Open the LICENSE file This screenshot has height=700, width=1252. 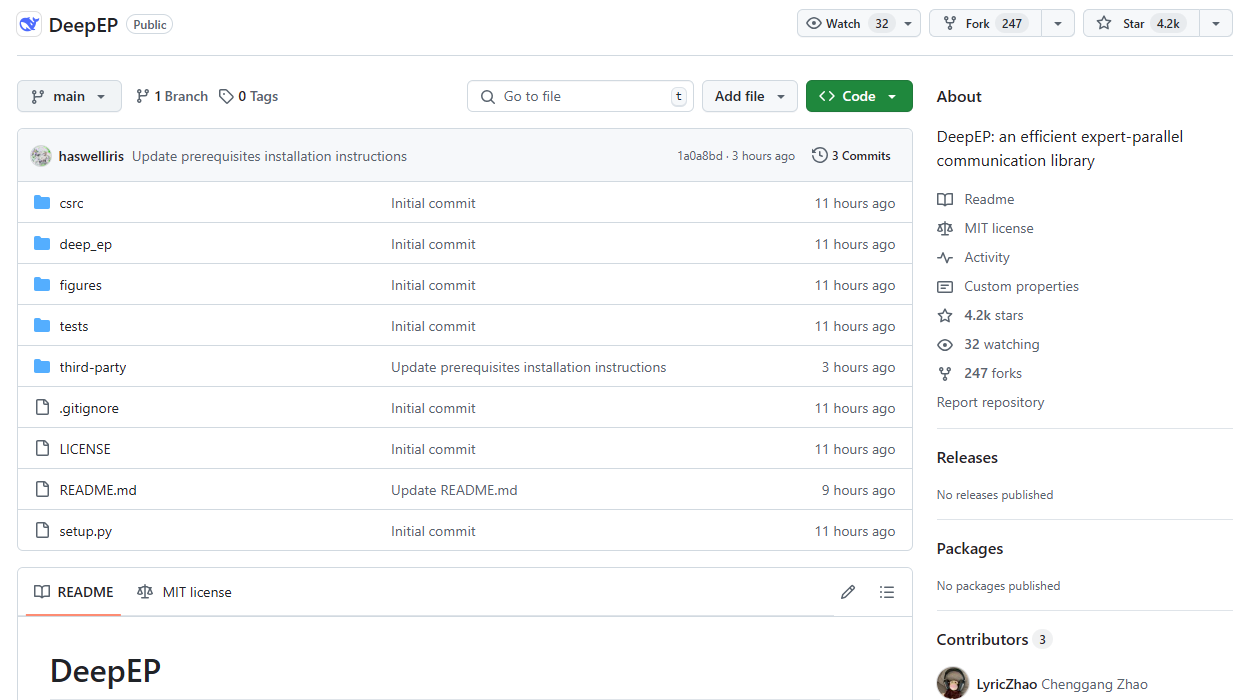[85, 449]
